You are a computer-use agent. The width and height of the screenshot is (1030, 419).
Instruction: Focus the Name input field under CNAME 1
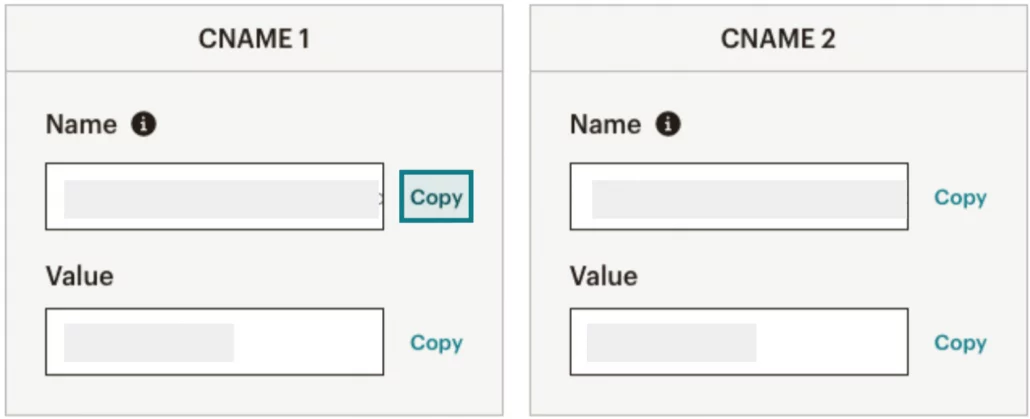click(215, 196)
